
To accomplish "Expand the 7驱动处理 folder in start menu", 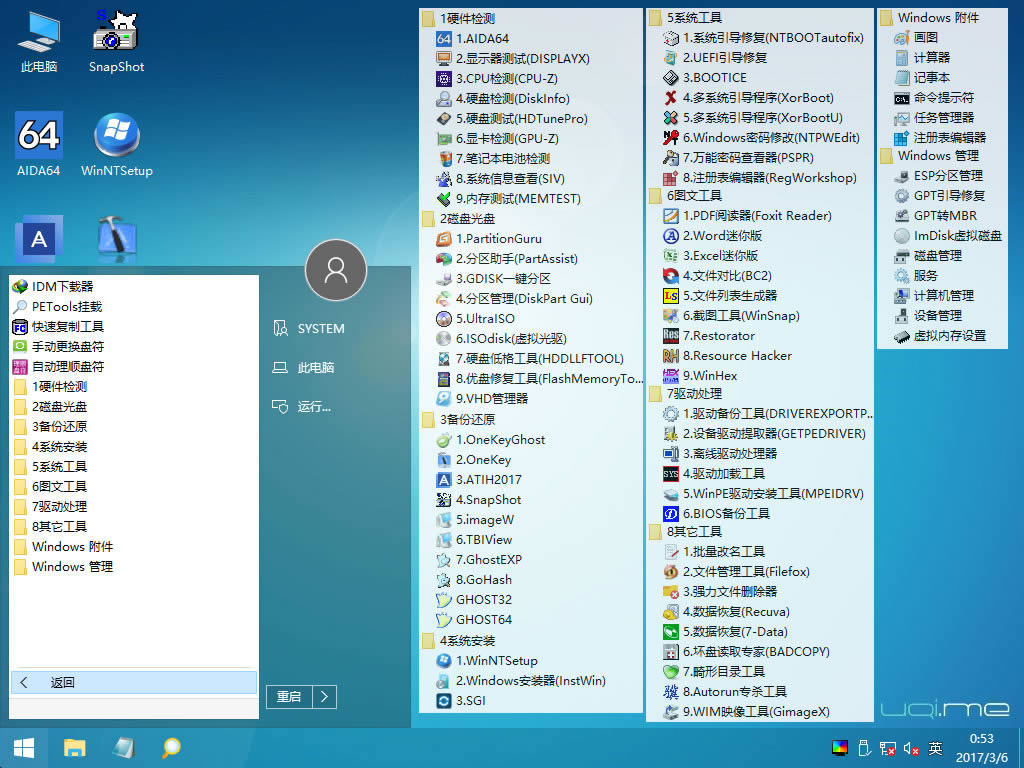I will [134, 507].
